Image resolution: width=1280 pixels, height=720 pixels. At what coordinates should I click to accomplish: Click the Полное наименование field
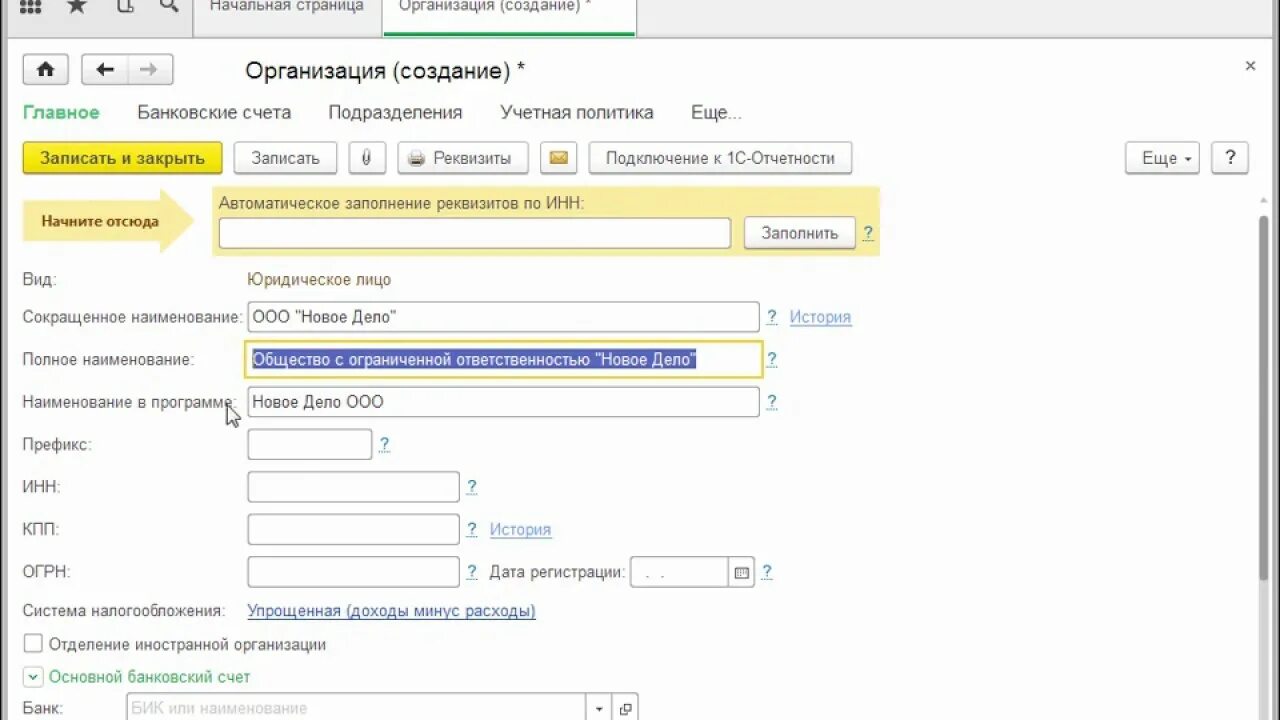click(x=503, y=360)
